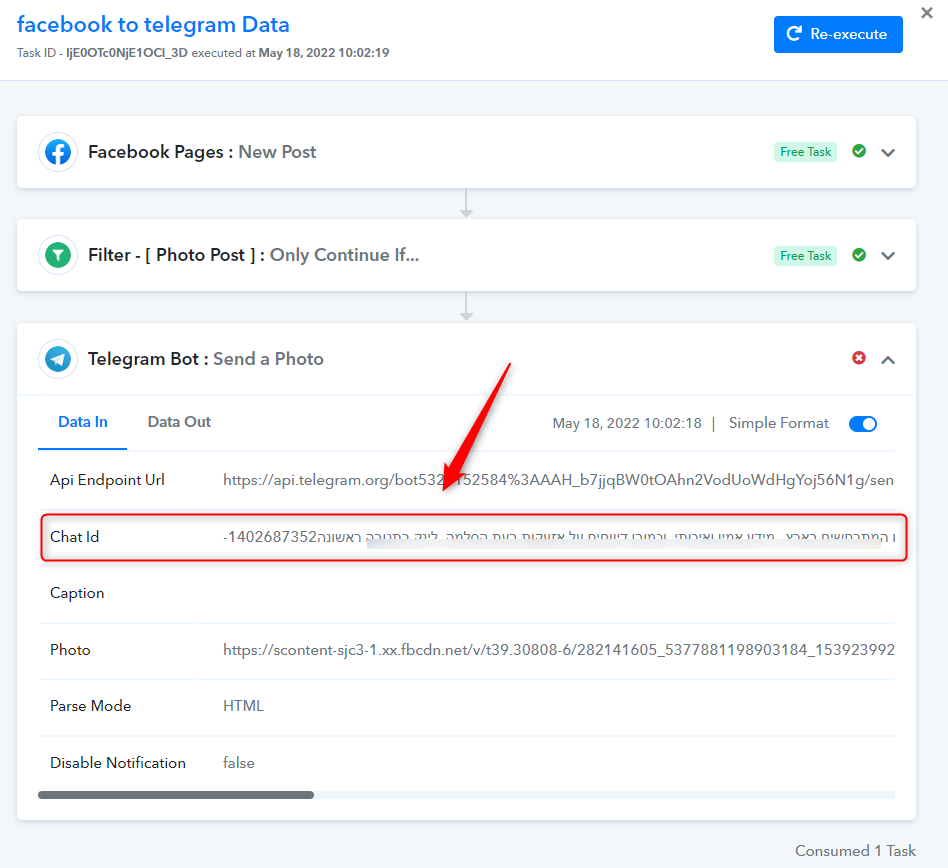Image resolution: width=948 pixels, height=868 pixels.
Task: Click the Free Task badge on Filter step
Action: (x=805, y=256)
